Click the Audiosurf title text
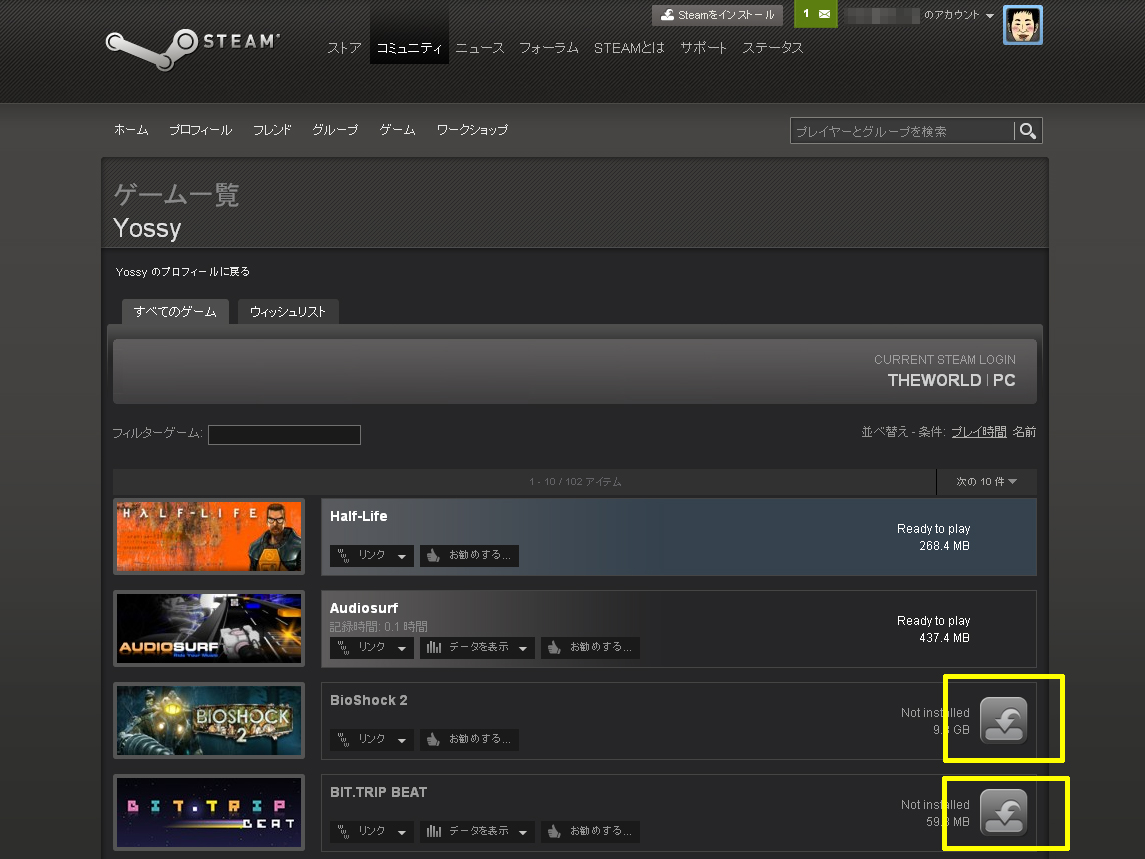 tap(364, 608)
